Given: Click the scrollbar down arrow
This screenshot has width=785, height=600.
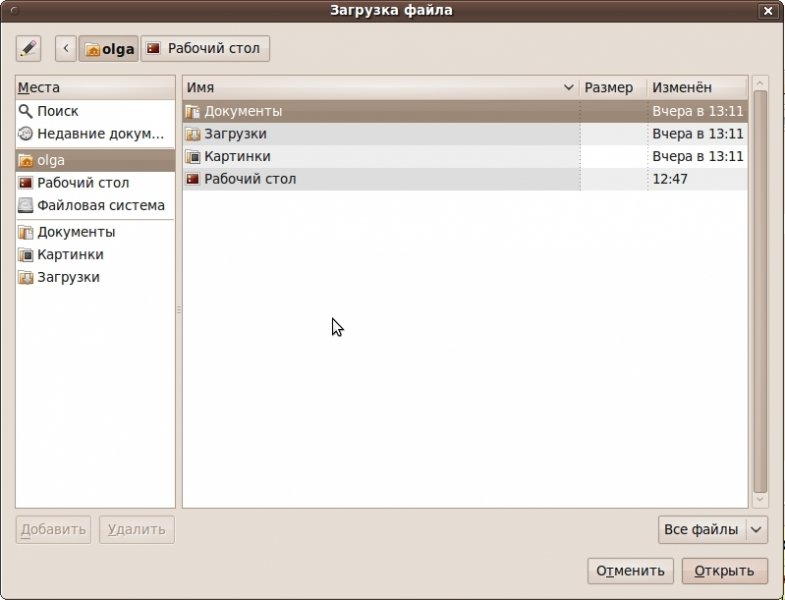Looking at the screenshot, I should coord(760,500).
